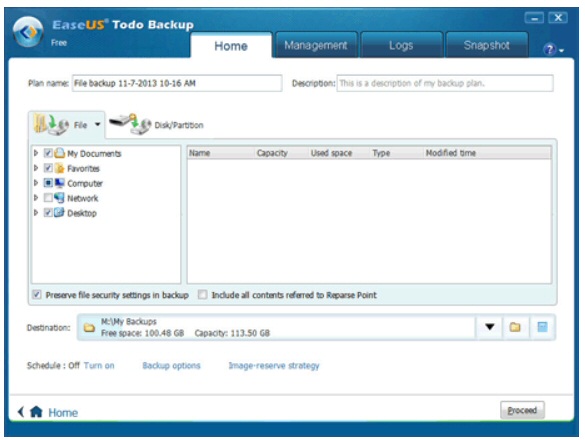Click the EaseUS round logo icon

coord(28,32)
